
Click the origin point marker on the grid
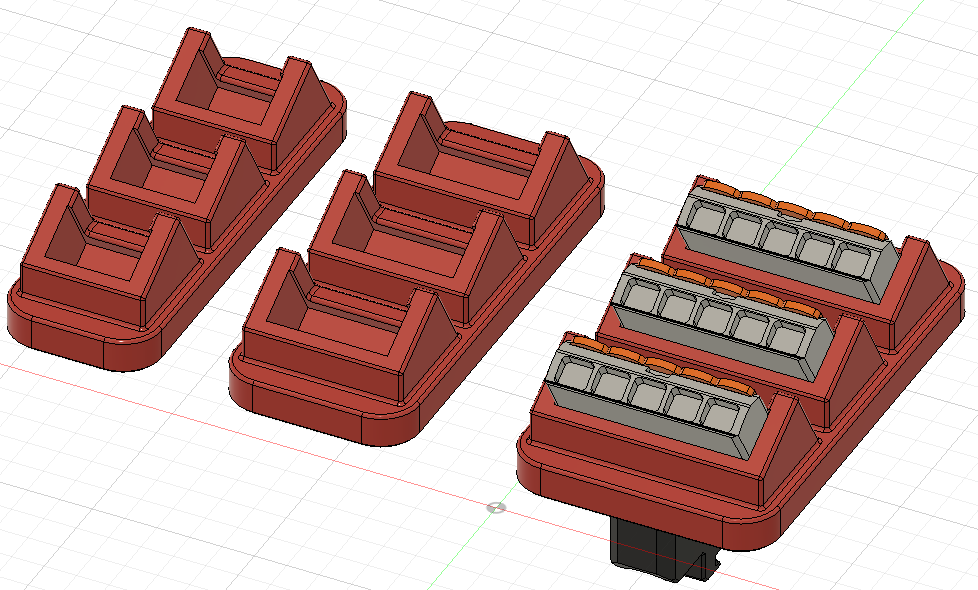click(496, 507)
